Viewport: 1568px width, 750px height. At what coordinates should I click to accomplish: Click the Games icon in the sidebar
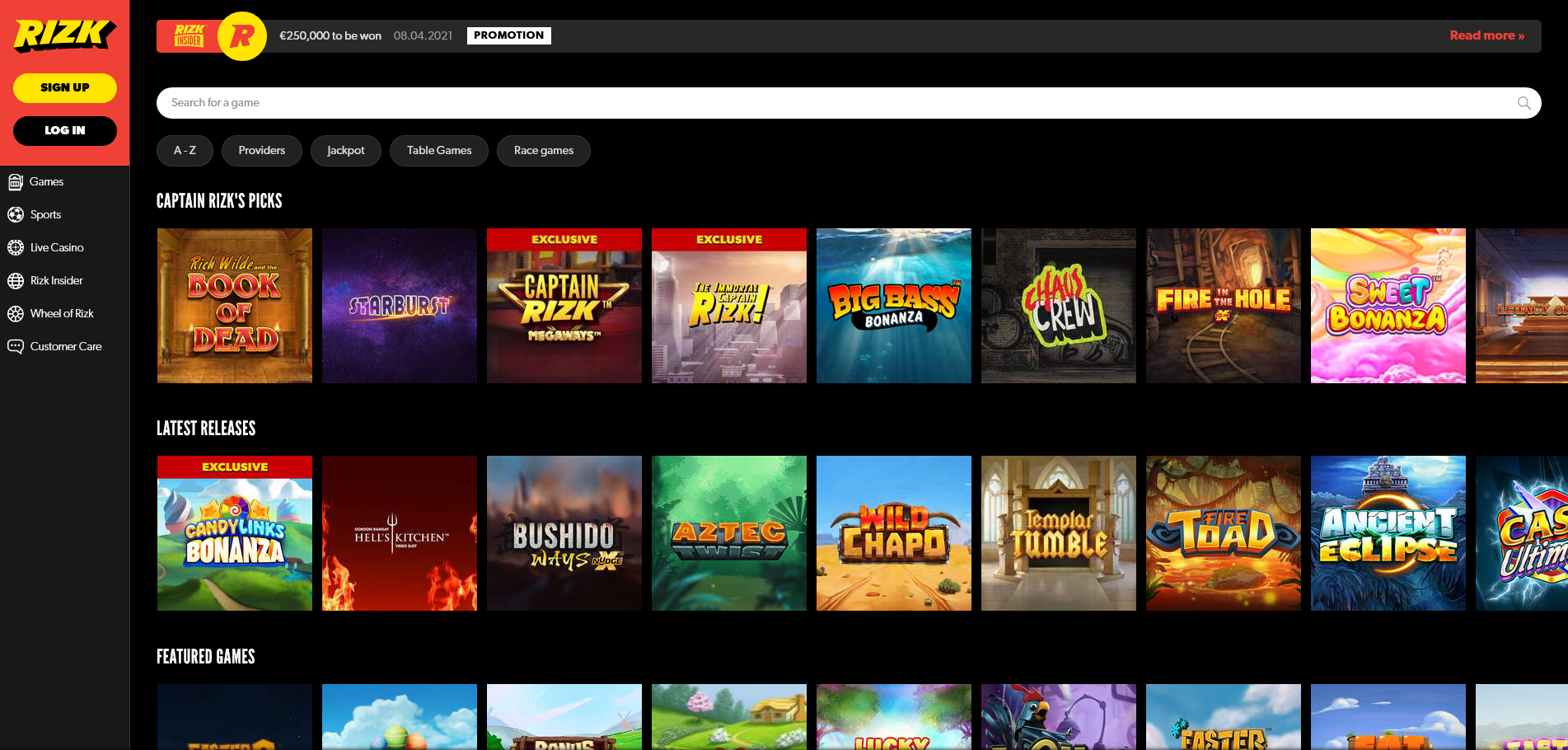pos(16,182)
